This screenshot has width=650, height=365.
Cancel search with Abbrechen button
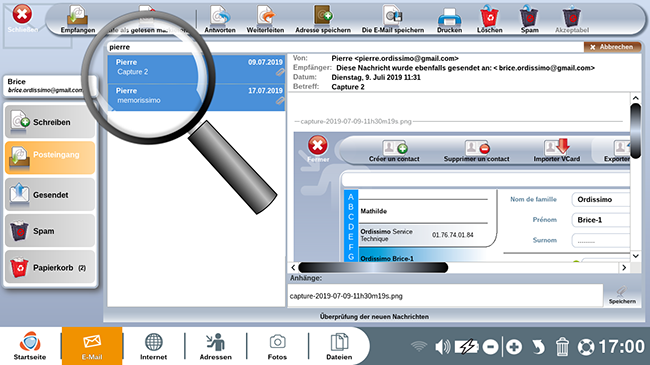(612, 47)
